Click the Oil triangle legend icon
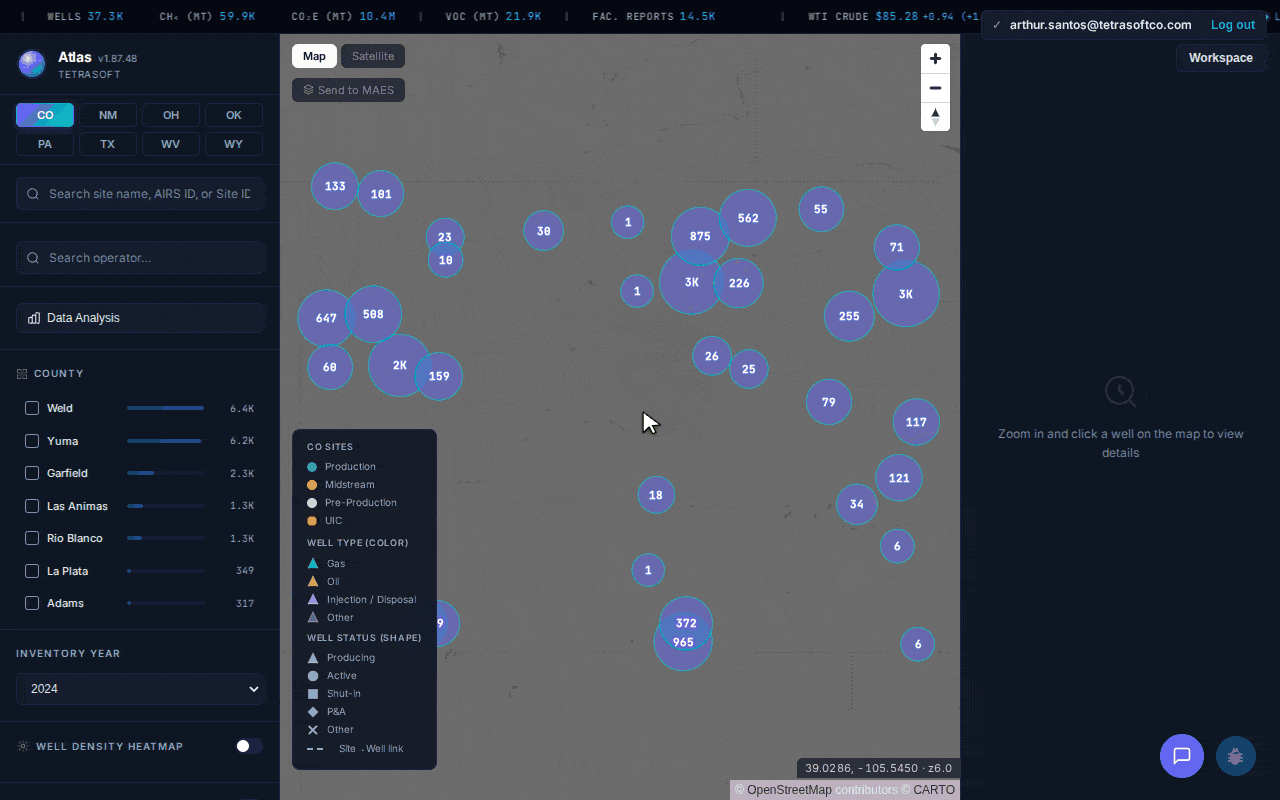The height and width of the screenshot is (800, 1280). click(x=313, y=581)
